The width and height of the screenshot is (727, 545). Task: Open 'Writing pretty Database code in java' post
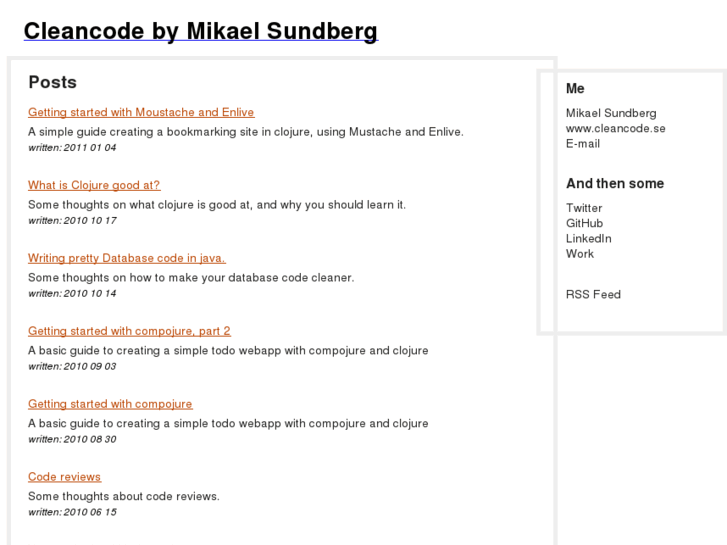click(127, 258)
